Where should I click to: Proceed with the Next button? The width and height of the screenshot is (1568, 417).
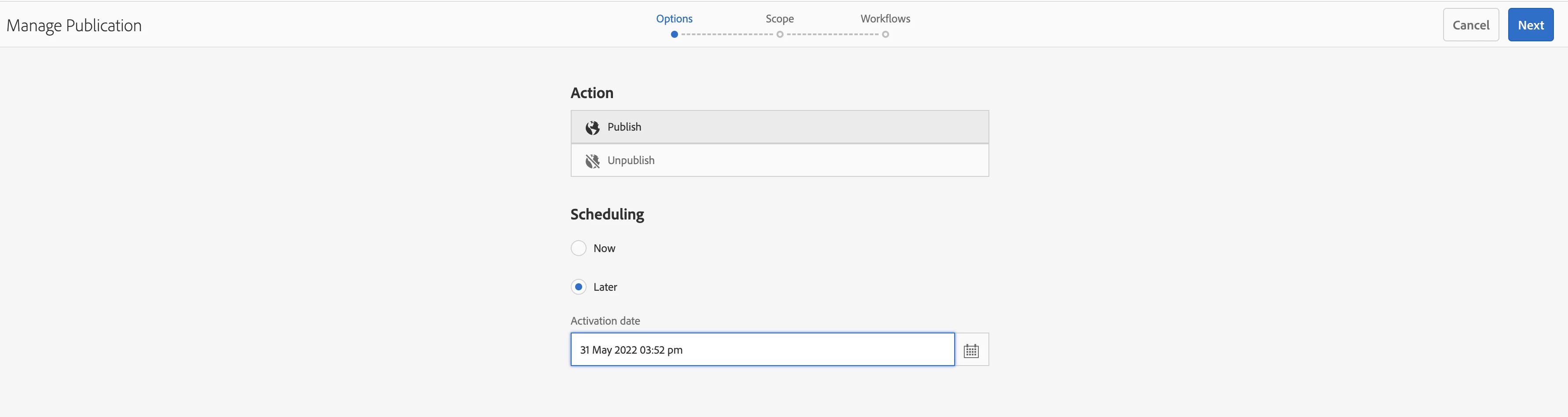[x=1530, y=25]
